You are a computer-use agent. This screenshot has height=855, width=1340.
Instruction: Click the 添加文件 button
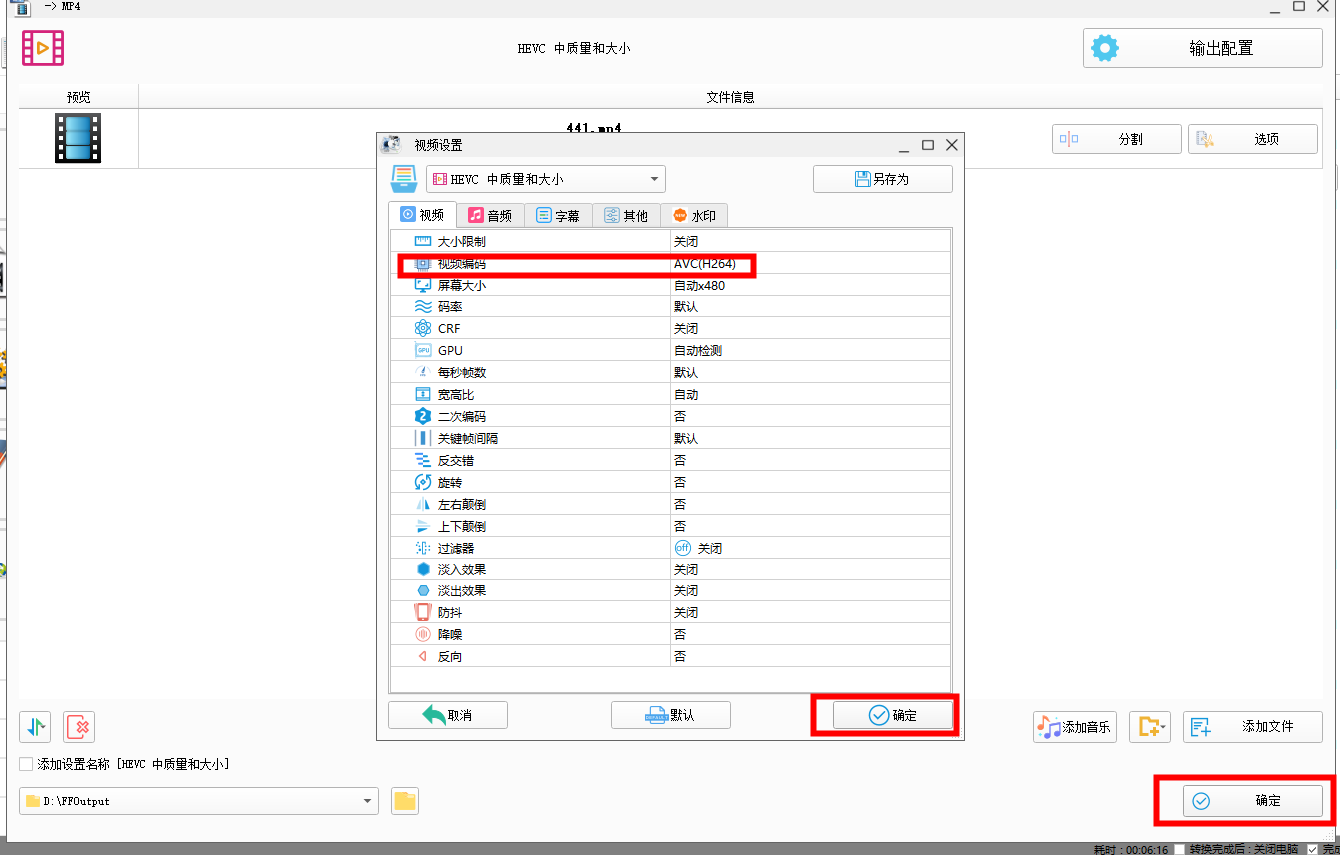(1253, 727)
